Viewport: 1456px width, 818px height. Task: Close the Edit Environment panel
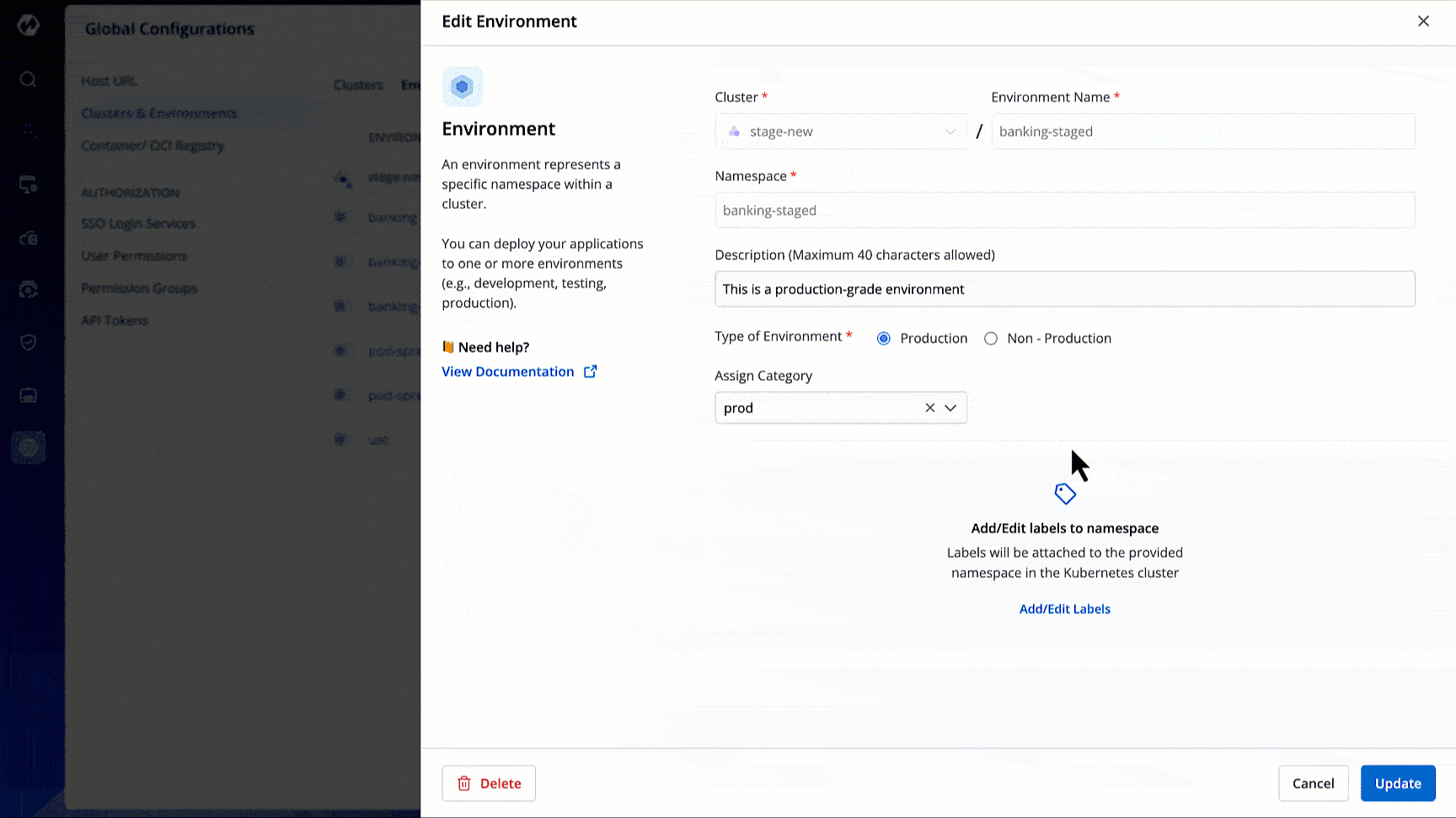click(1423, 21)
